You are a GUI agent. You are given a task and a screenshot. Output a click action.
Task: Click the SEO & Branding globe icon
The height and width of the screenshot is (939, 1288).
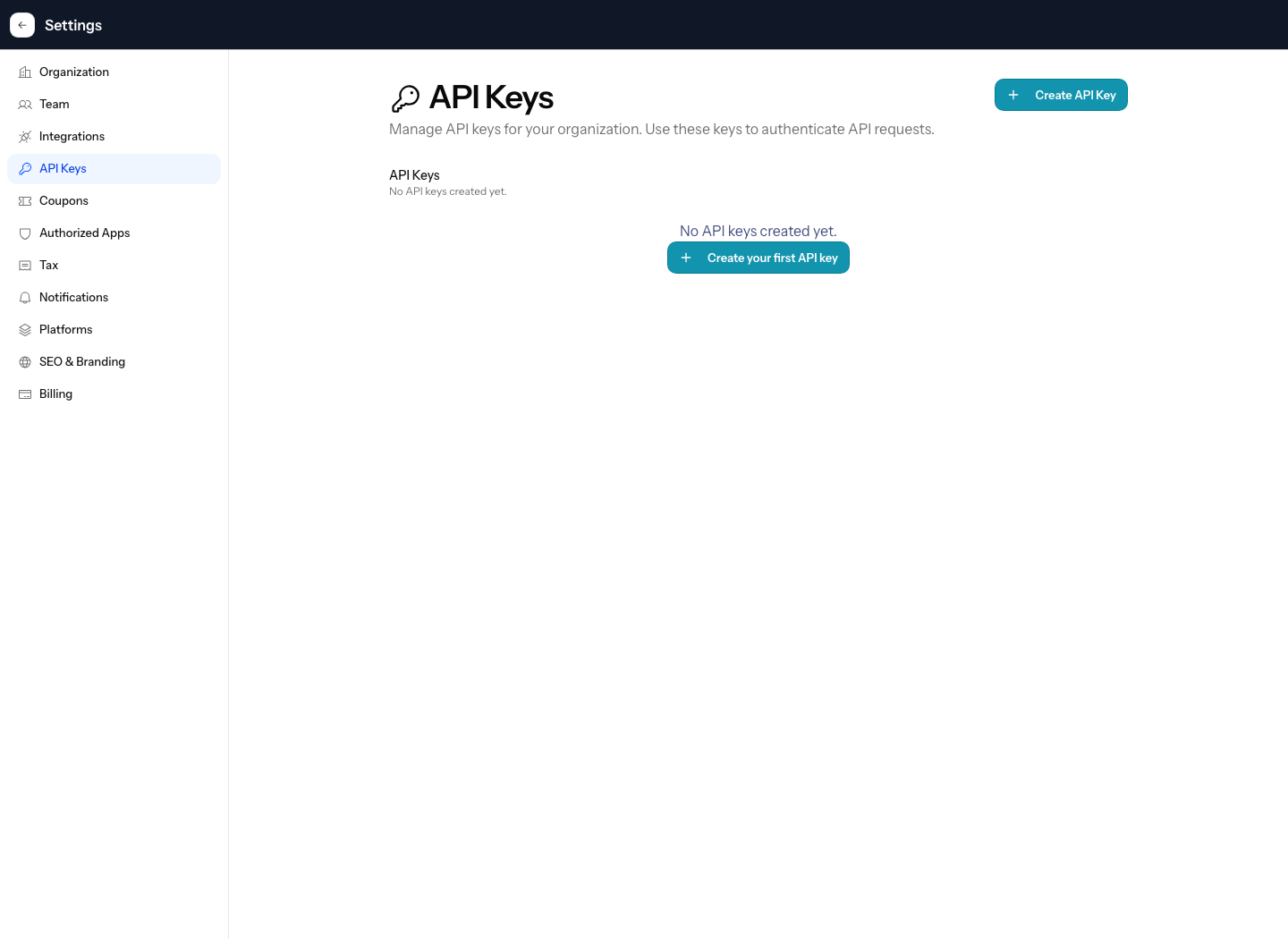tap(25, 362)
